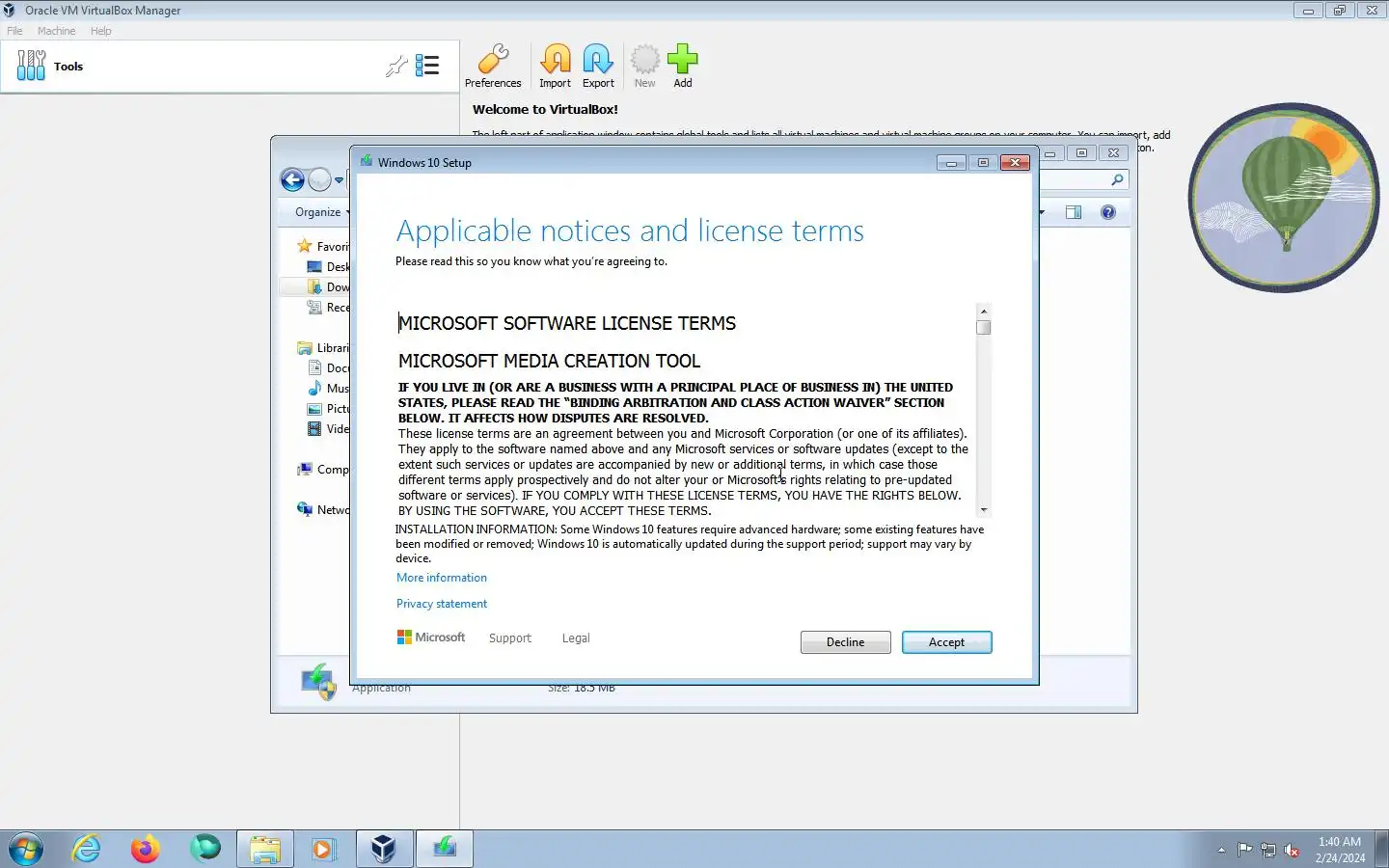Switch to Windows 10 Setup taskbar icon

click(445, 849)
